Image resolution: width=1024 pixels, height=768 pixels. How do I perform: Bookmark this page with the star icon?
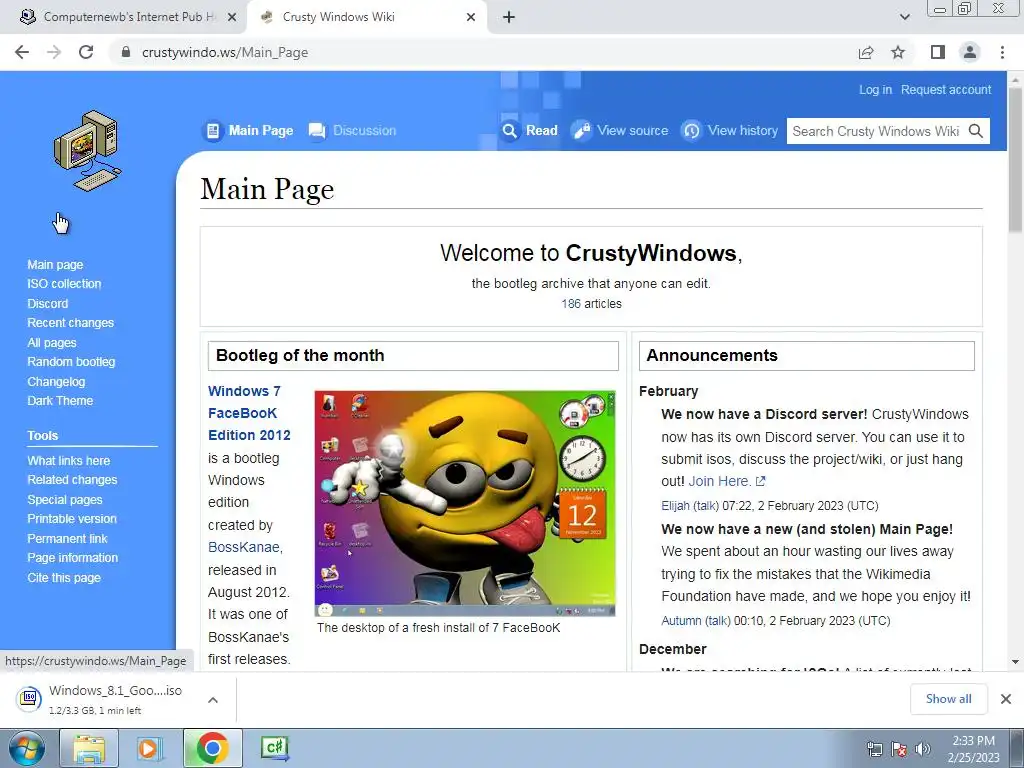click(898, 52)
